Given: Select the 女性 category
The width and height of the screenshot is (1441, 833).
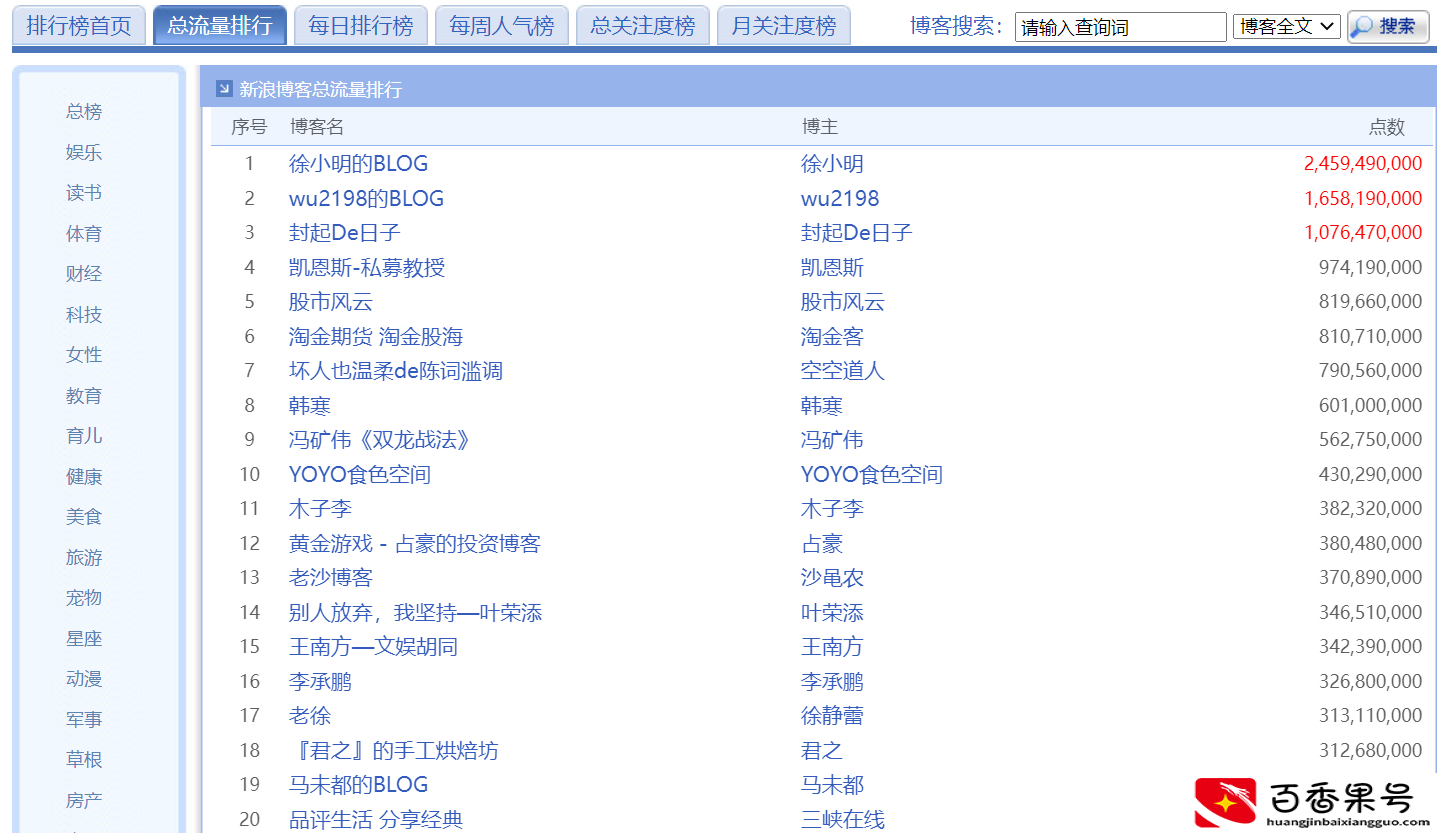Looking at the screenshot, I should pos(84,355).
